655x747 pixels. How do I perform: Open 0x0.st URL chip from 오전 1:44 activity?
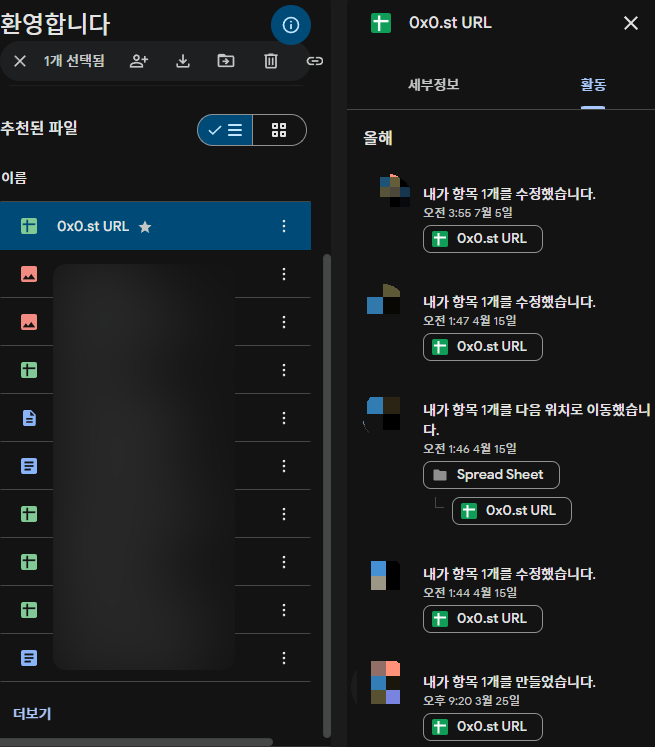483,619
